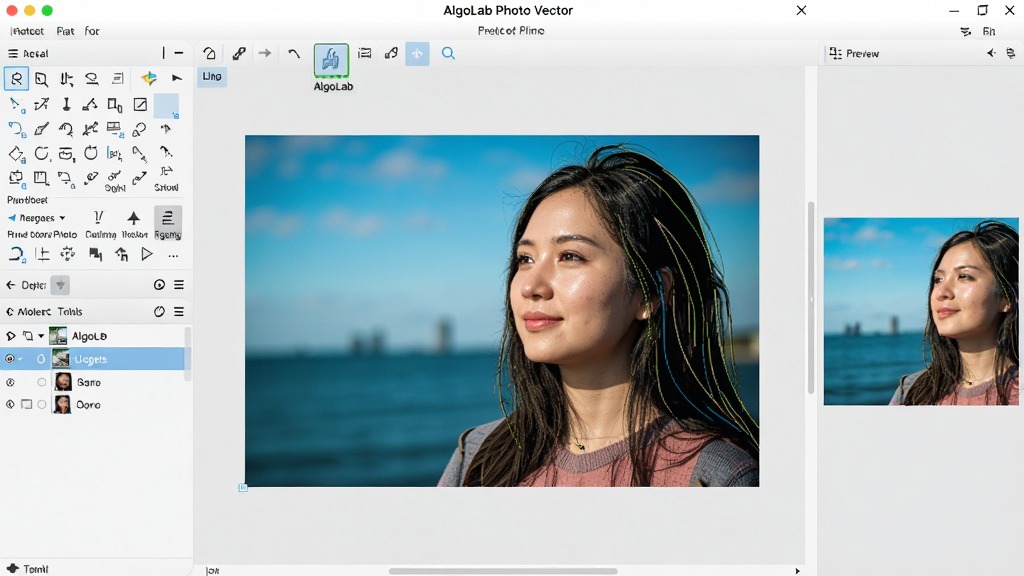This screenshot has width=1024, height=576.
Task: Open the 'for' menu
Action: coord(91,31)
